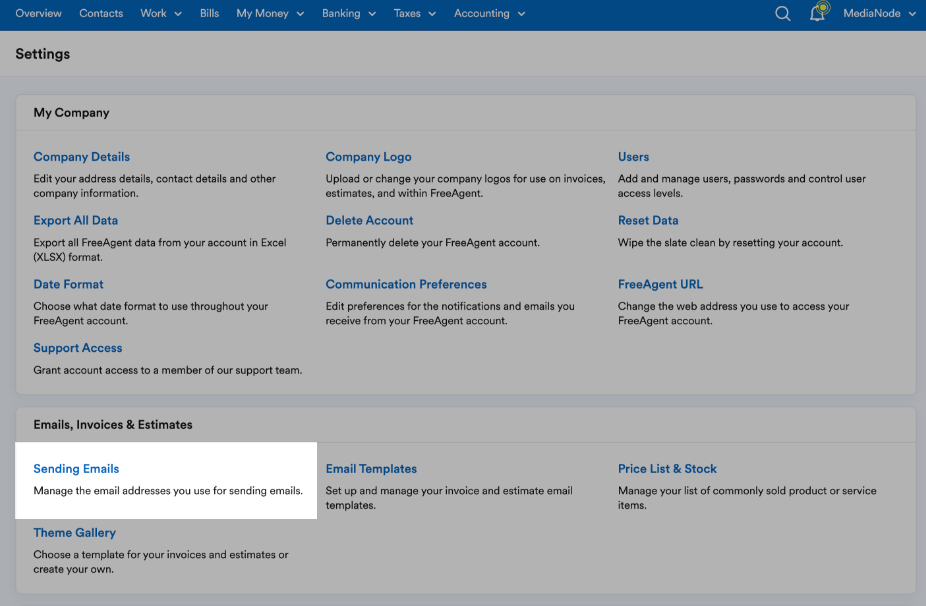Select the Banking menu label
926x606 pixels.
(341, 13)
